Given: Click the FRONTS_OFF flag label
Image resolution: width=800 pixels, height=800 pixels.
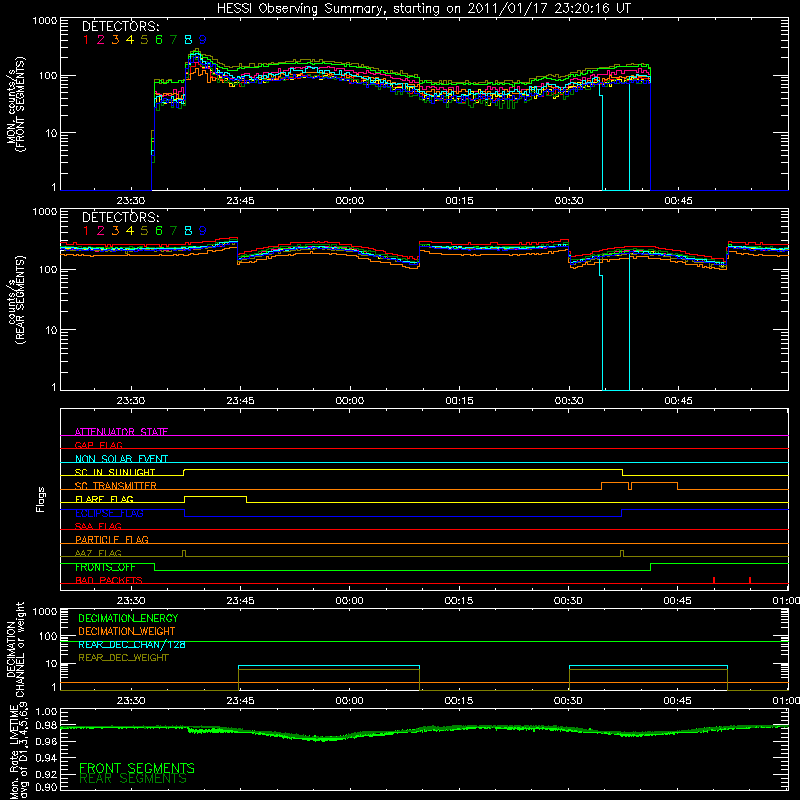Looking at the screenshot, I should point(105,567).
